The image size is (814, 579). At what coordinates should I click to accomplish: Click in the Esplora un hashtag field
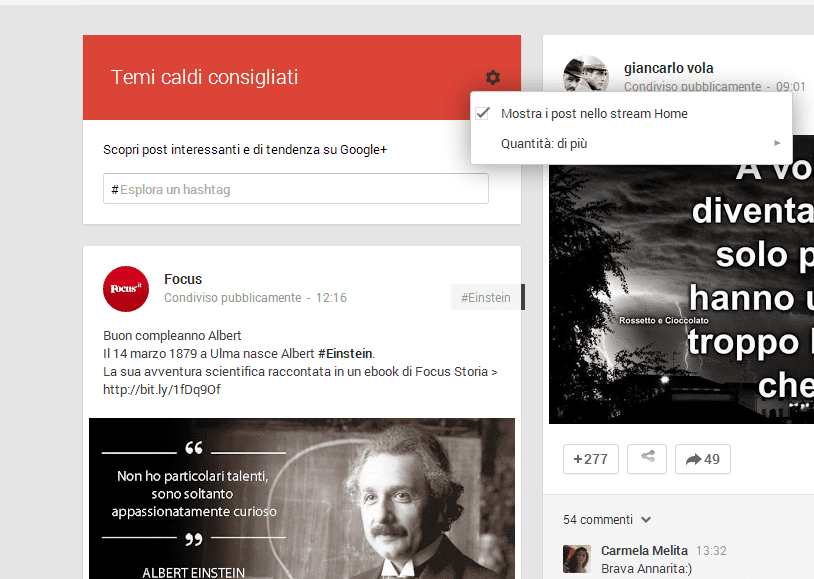click(x=296, y=189)
